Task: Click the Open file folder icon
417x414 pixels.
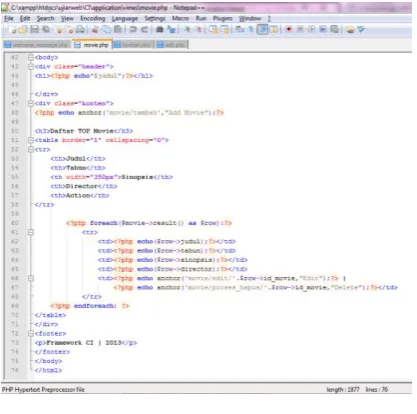Action: 23,30
